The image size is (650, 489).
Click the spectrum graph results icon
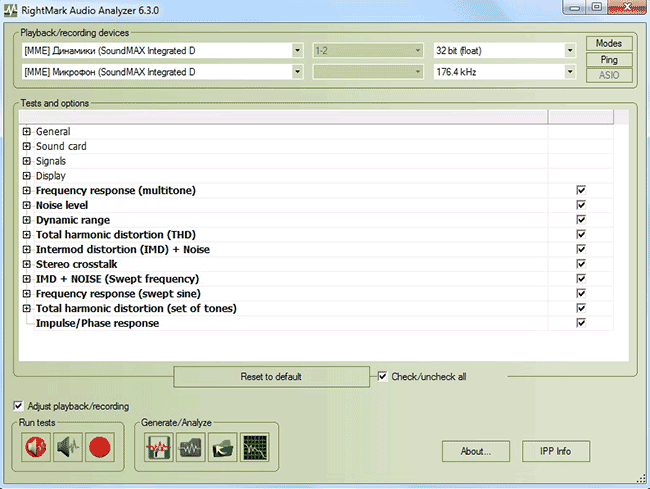tap(254, 448)
